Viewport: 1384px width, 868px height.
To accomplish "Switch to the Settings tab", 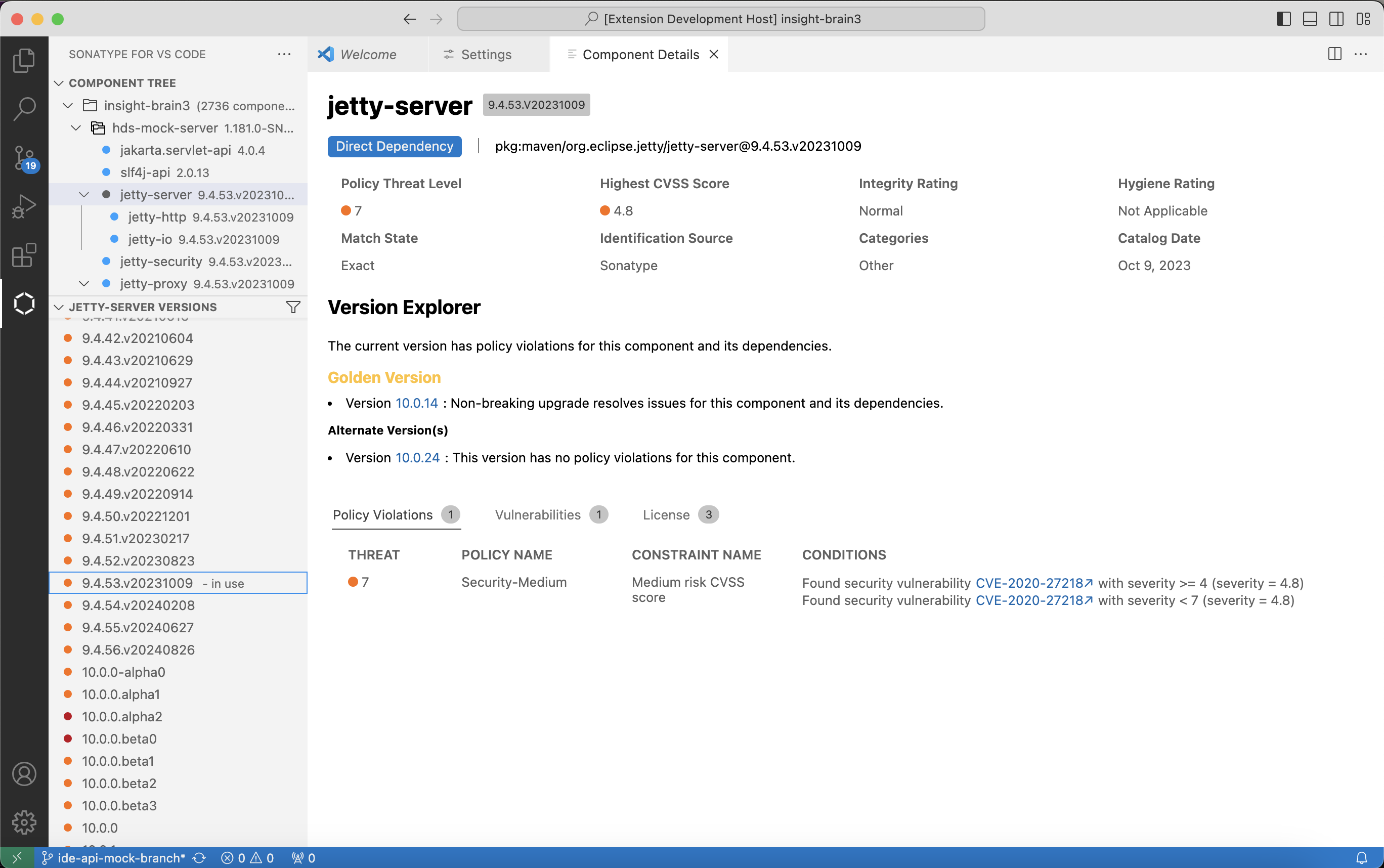I will pos(489,54).
